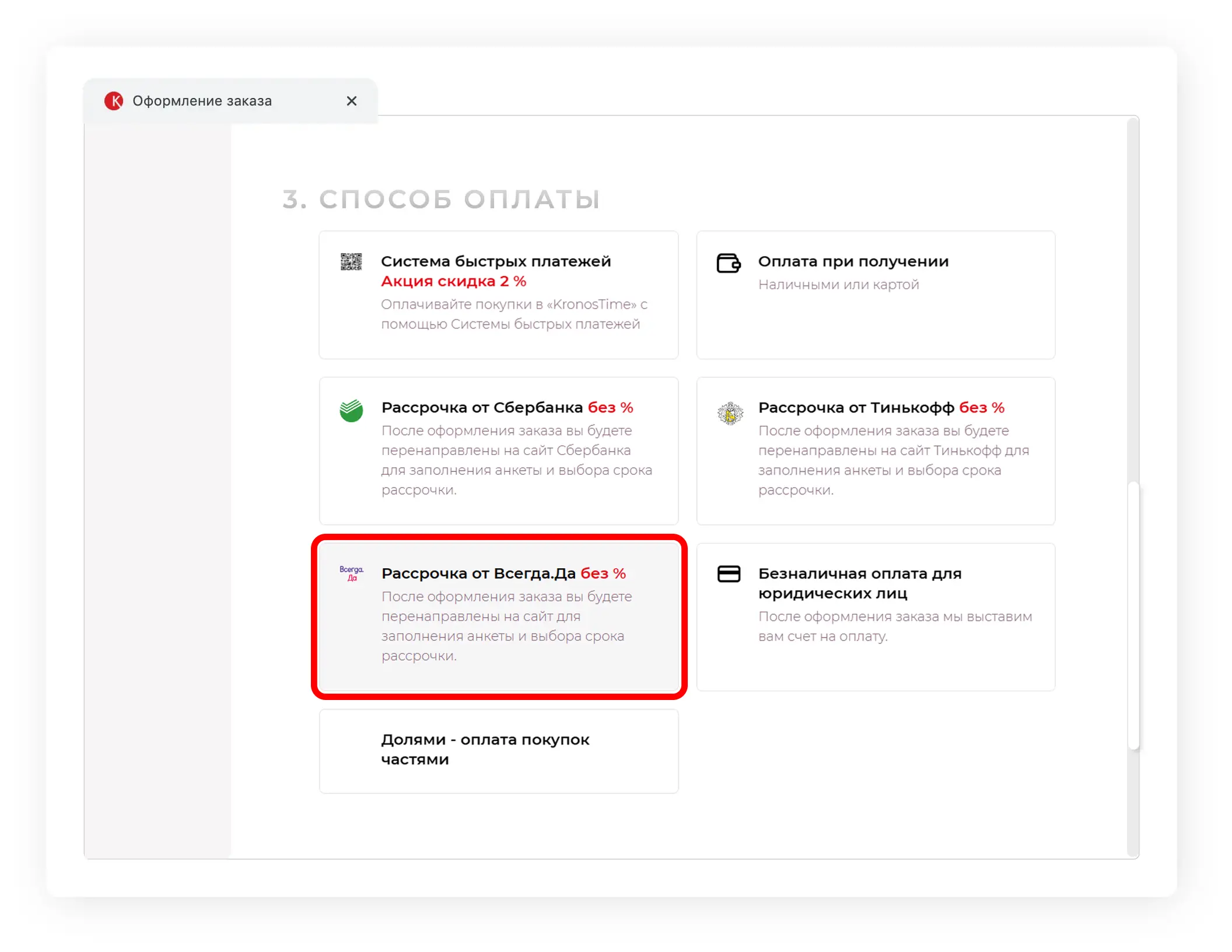Click the red K favicon in the tab
1232x952 pixels.
coord(114,101)
